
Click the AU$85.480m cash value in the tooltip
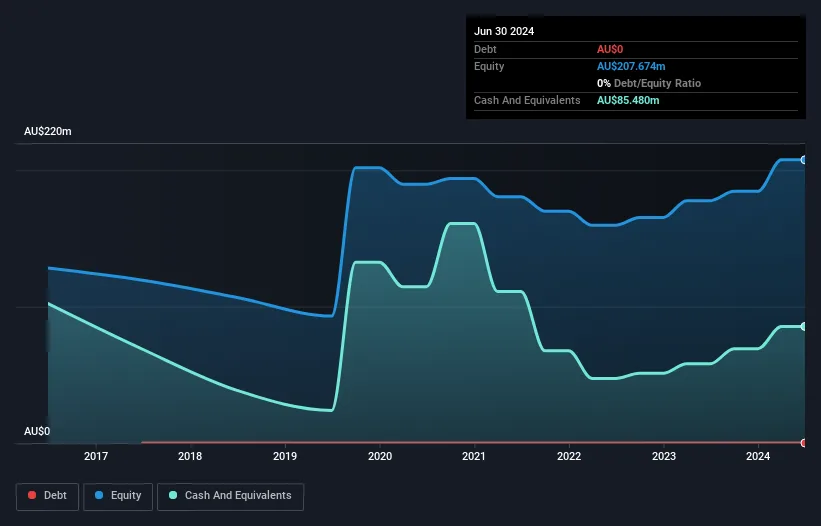pyautogui.click(x=628, y=100)
